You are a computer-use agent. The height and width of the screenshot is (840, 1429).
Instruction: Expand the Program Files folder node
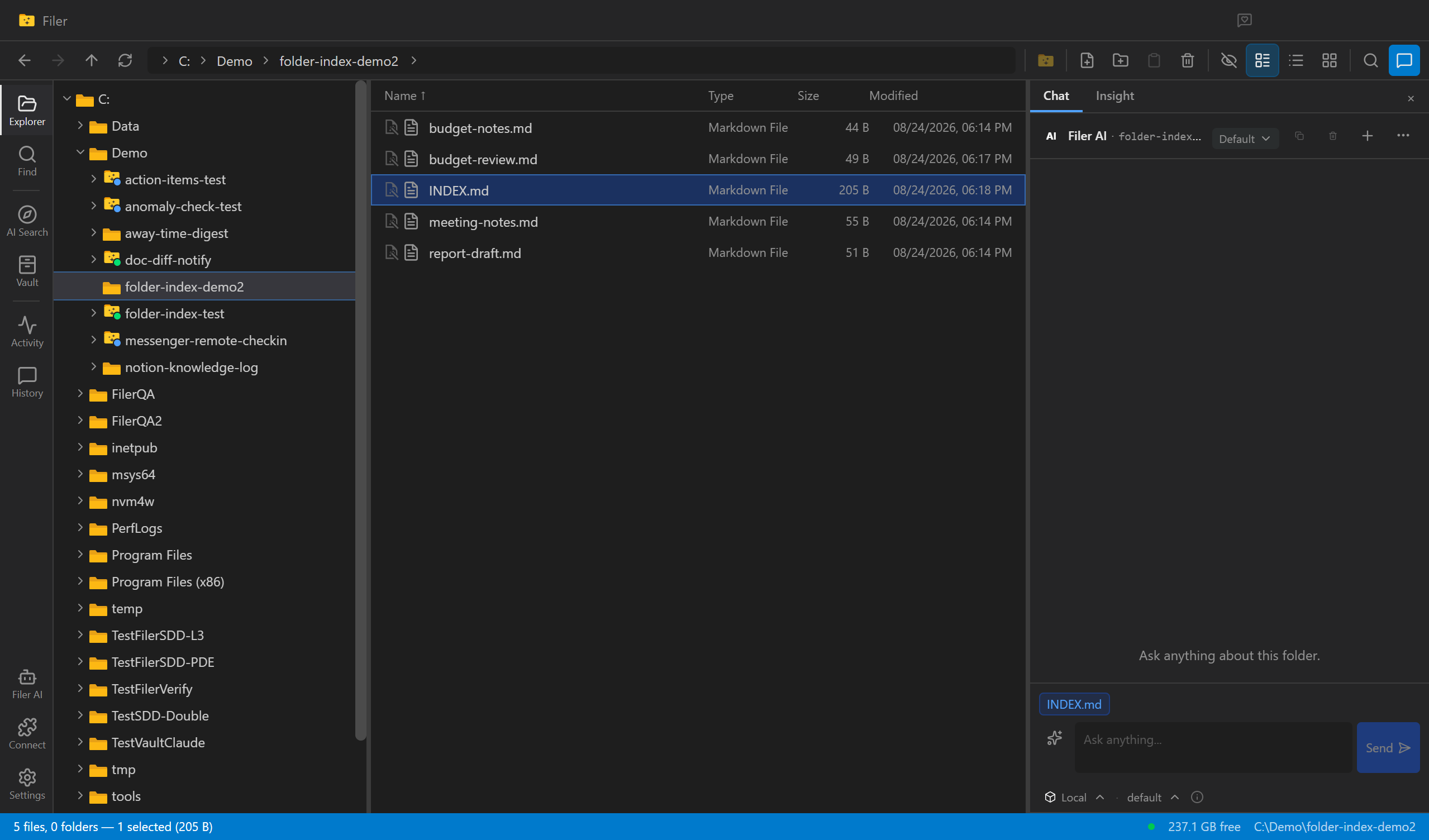pyautogui.click(x=80, y=555)
